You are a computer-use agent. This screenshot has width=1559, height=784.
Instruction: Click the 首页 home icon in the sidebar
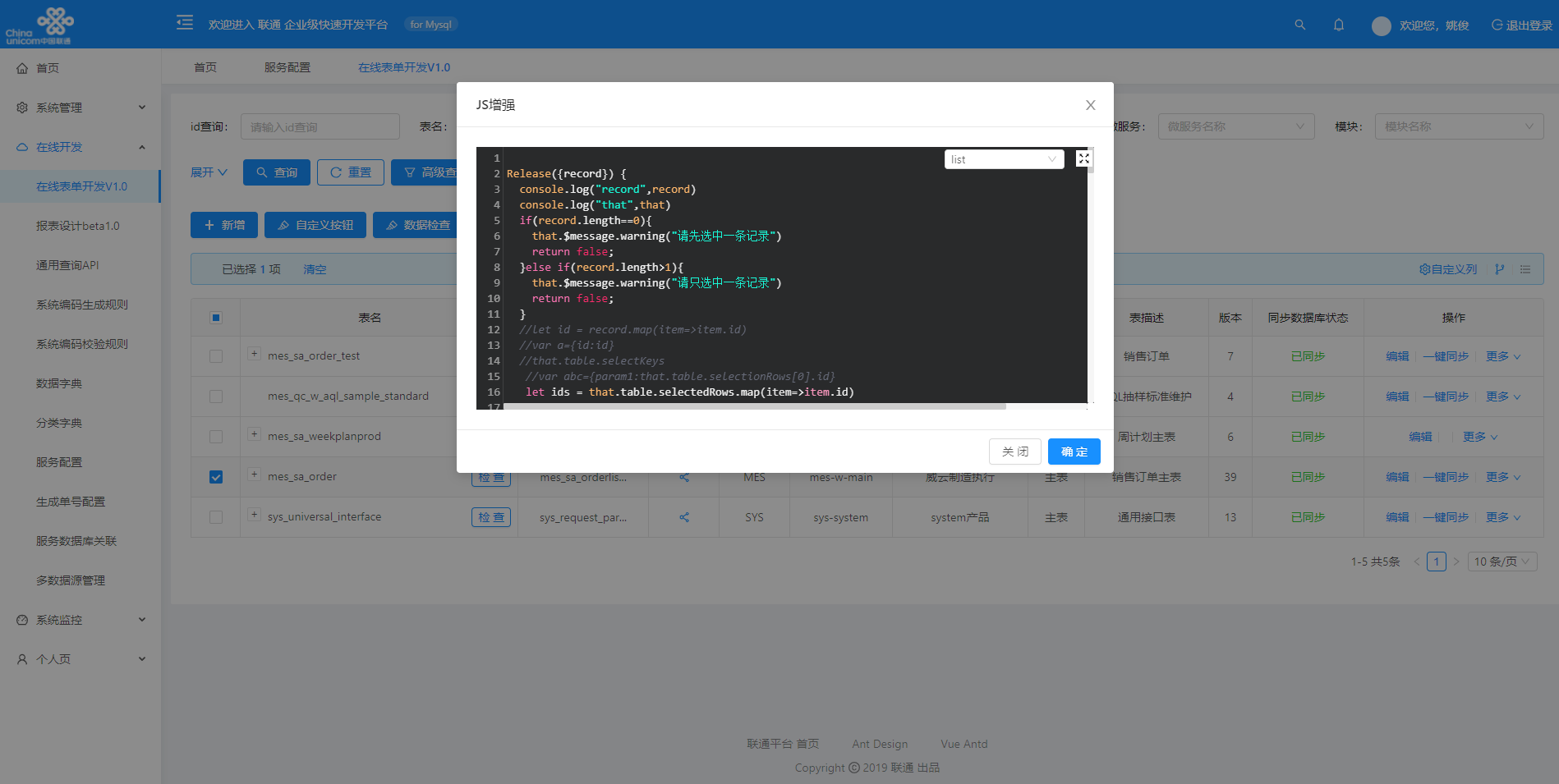[x=22, y=68]
